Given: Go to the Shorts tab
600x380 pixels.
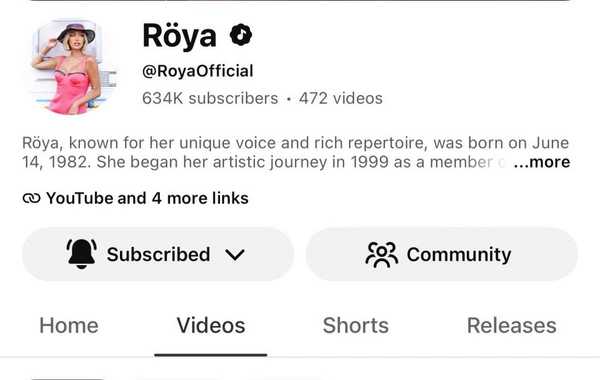Looking at the screenshot, I should coord(355,326).
